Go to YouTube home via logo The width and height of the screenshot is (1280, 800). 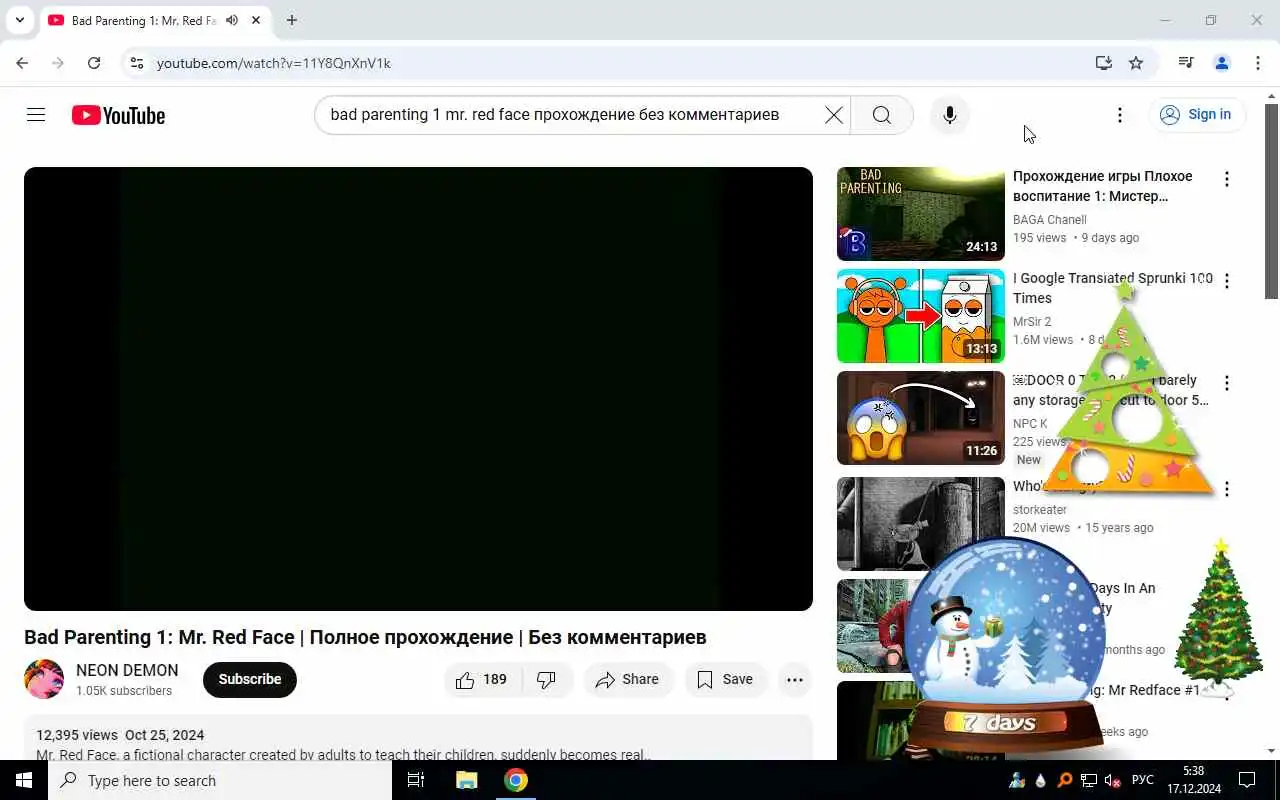(118, 115)
